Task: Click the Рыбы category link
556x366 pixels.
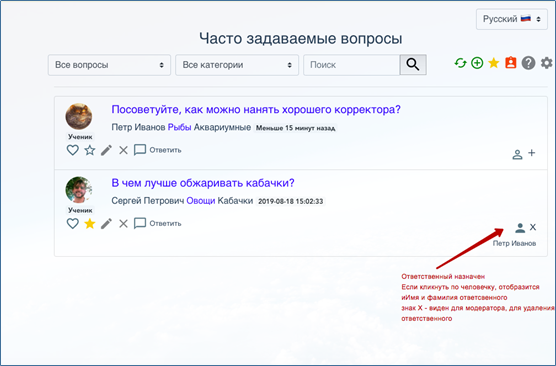Action: tap(179, 127)
